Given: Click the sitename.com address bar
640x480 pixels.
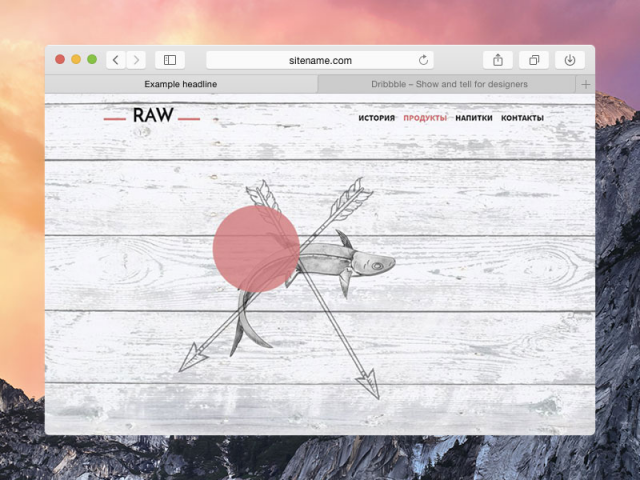Looking at the screenshot, I should tap(320, 60).
